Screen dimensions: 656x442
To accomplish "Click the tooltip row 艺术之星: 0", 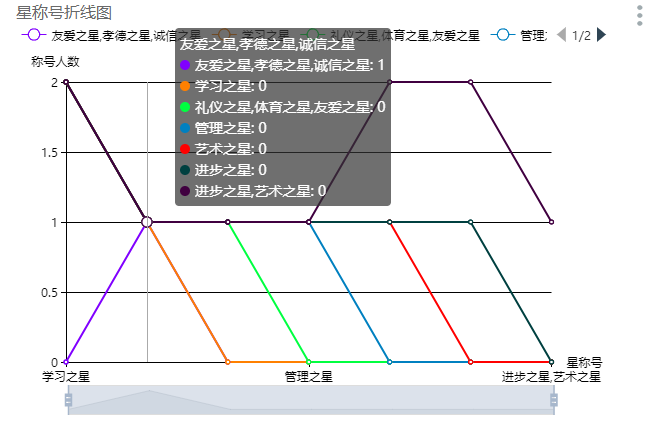I will [223, 149].
